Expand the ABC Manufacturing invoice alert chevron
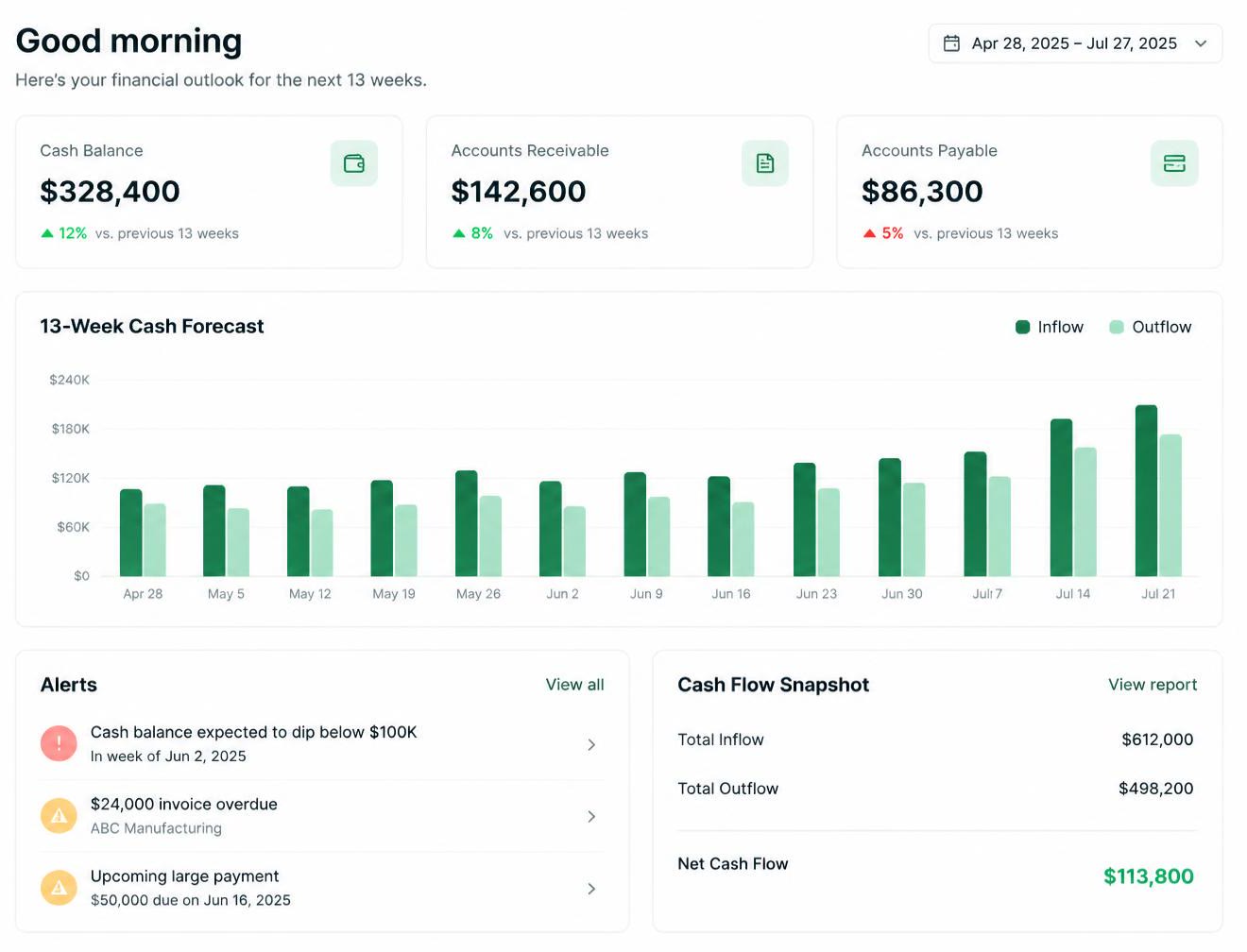The image size is (1247, 952). pos(591,816)
